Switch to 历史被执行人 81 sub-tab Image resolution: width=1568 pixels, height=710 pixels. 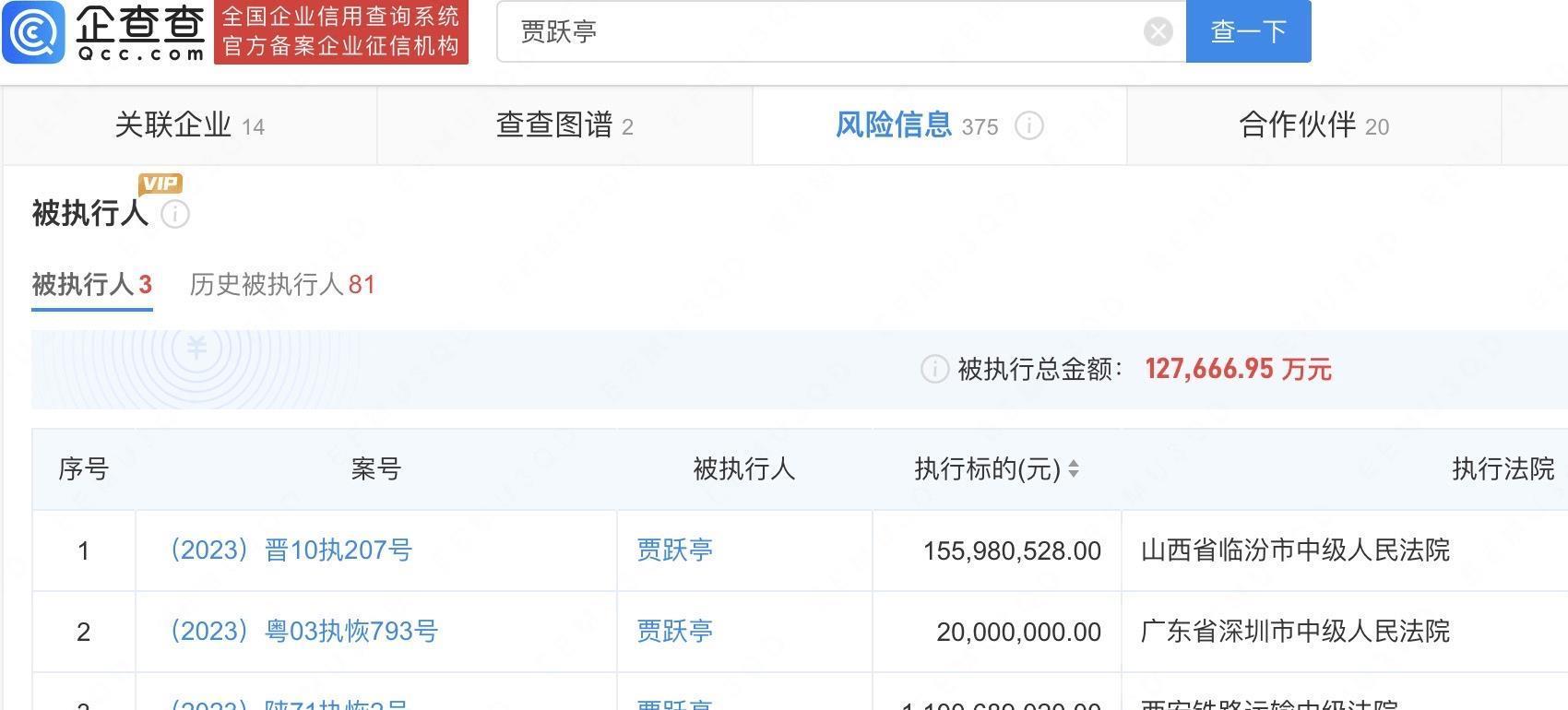pyautogui.click(x=282, y=285)
